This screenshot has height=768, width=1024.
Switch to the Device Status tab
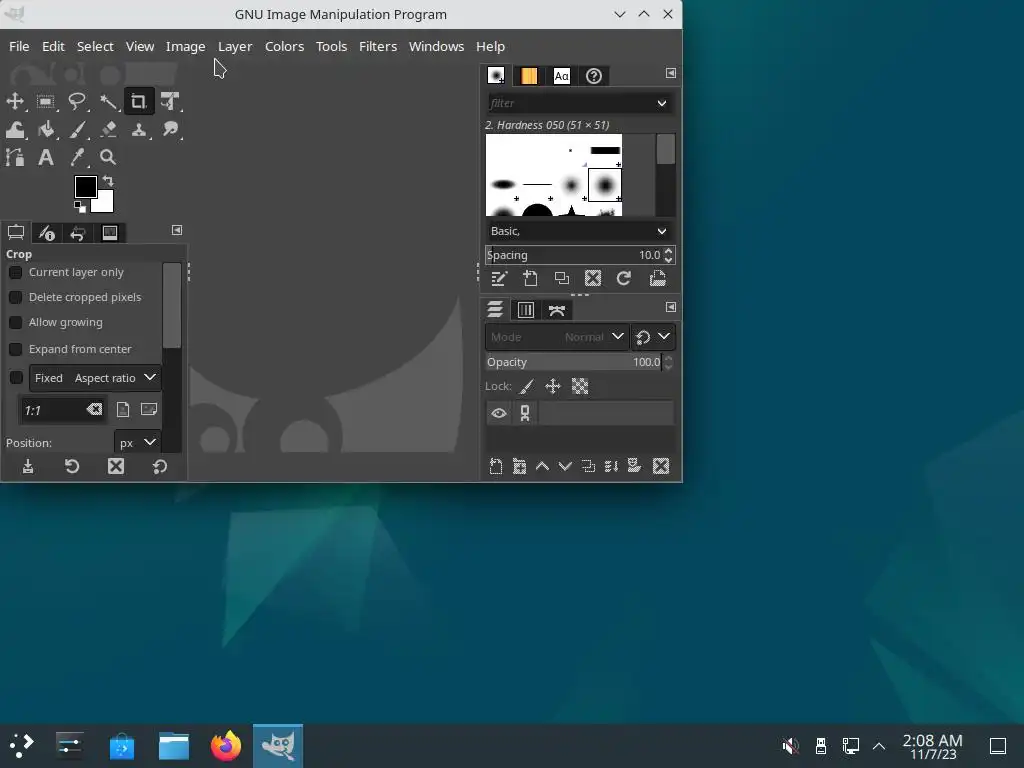47,233
